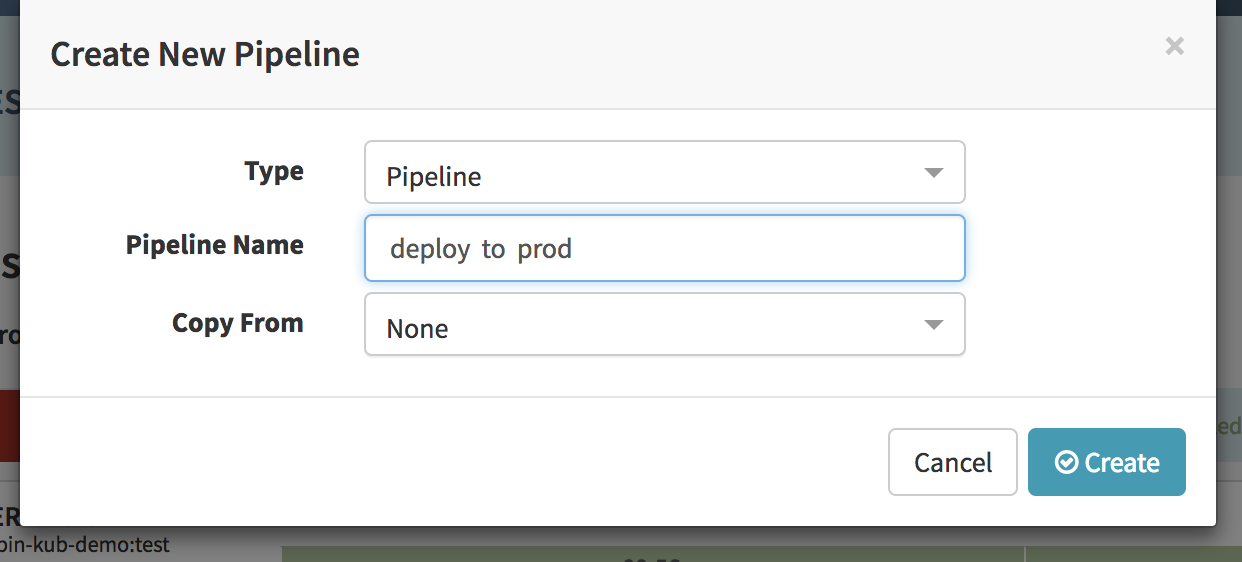Click the "Pipeline Name" field label

coord(215,245)
